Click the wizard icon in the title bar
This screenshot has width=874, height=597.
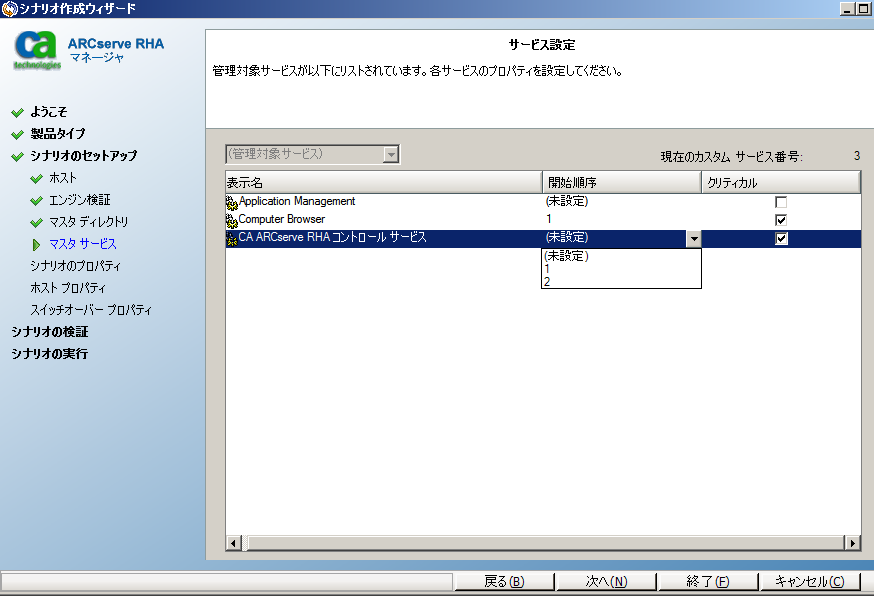pyautogui.click(x=9, y=8)
